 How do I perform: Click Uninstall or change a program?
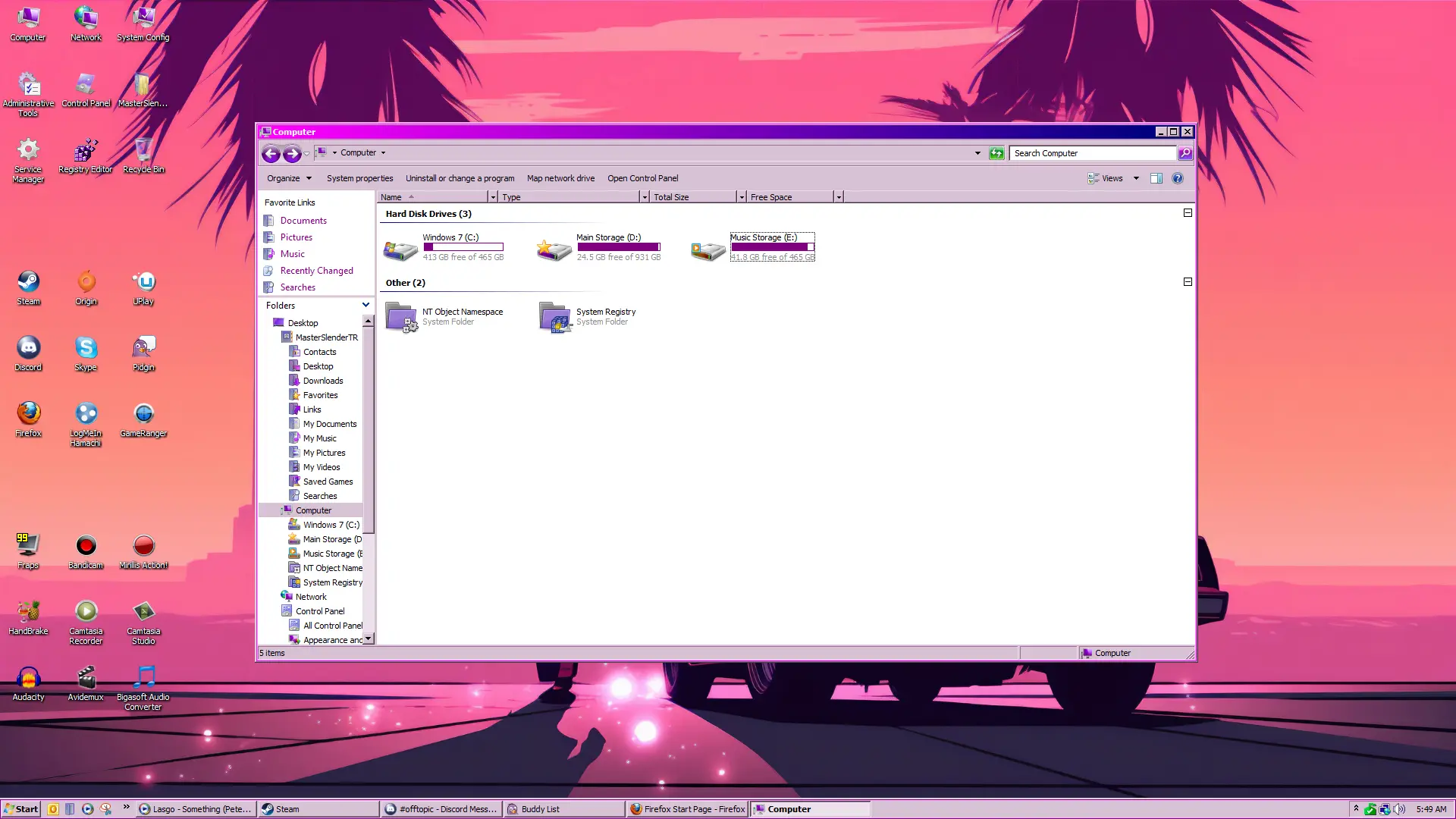pos(460,178)
